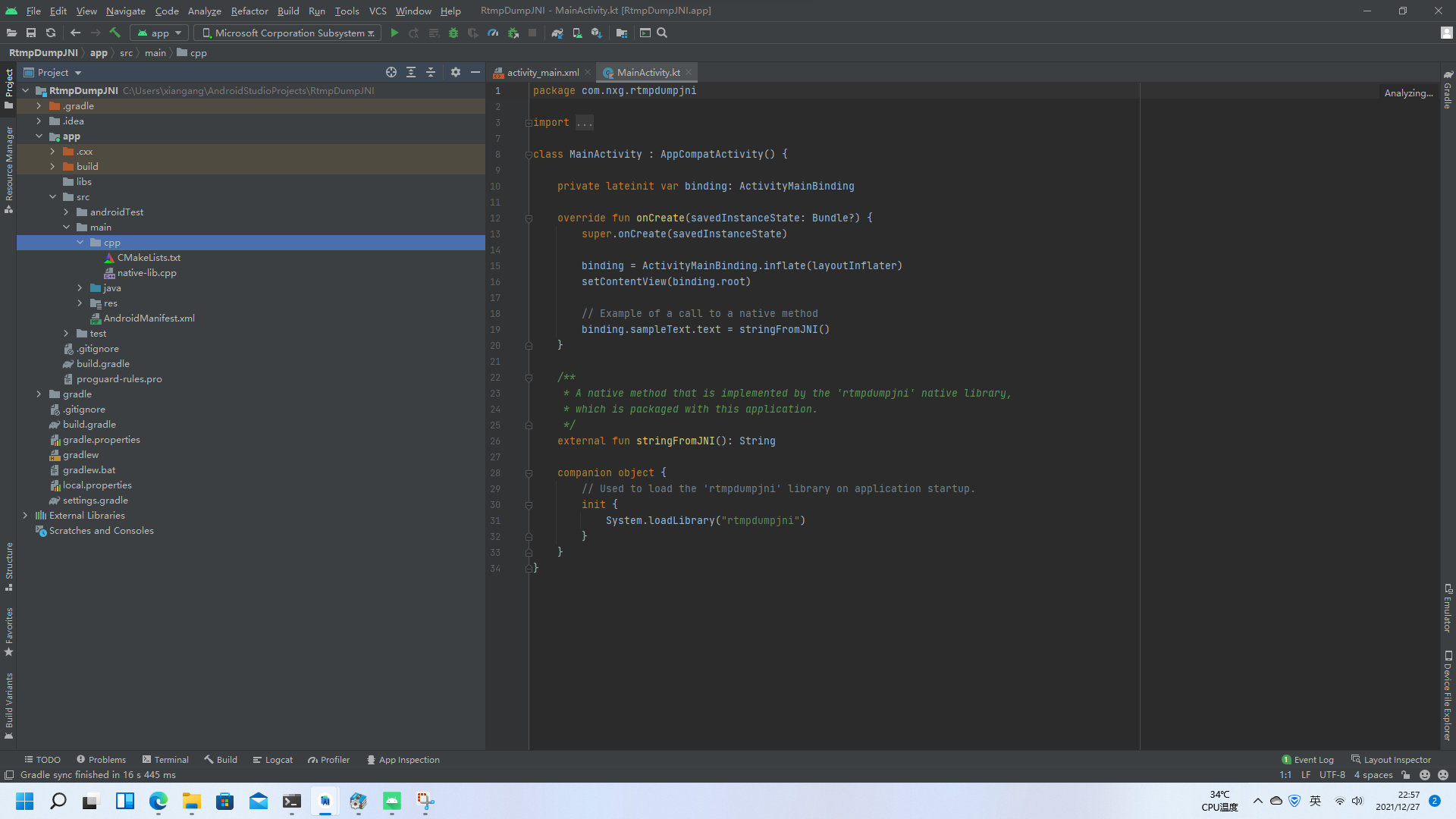Select the MainActivity.kt tab
The image size is (1456, 819).
648,72
